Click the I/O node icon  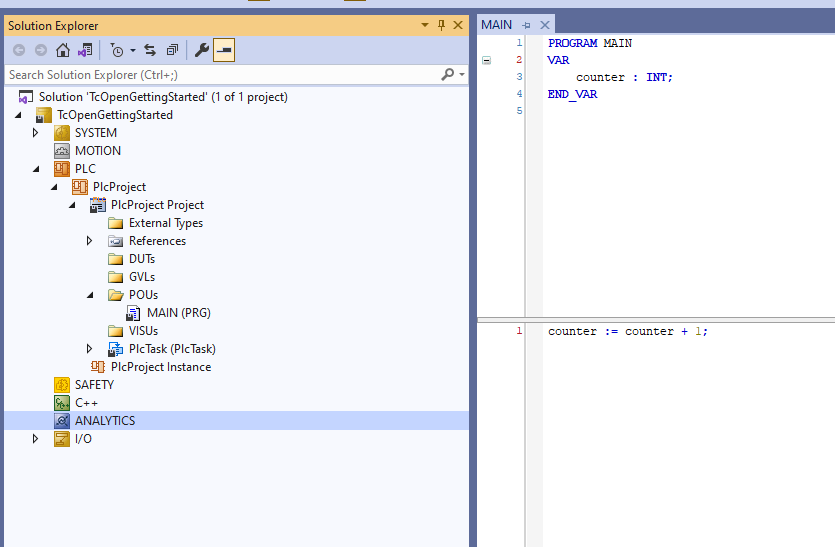point(62,439)
